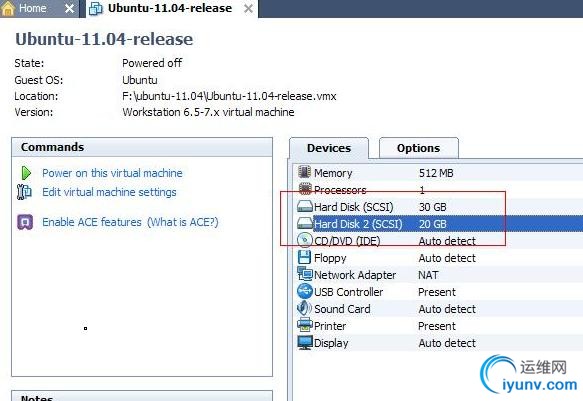Image resolution: width=583 pixels, height=401 pixels.
Task: Click the Powered off state value
Action: coord(152,63)
